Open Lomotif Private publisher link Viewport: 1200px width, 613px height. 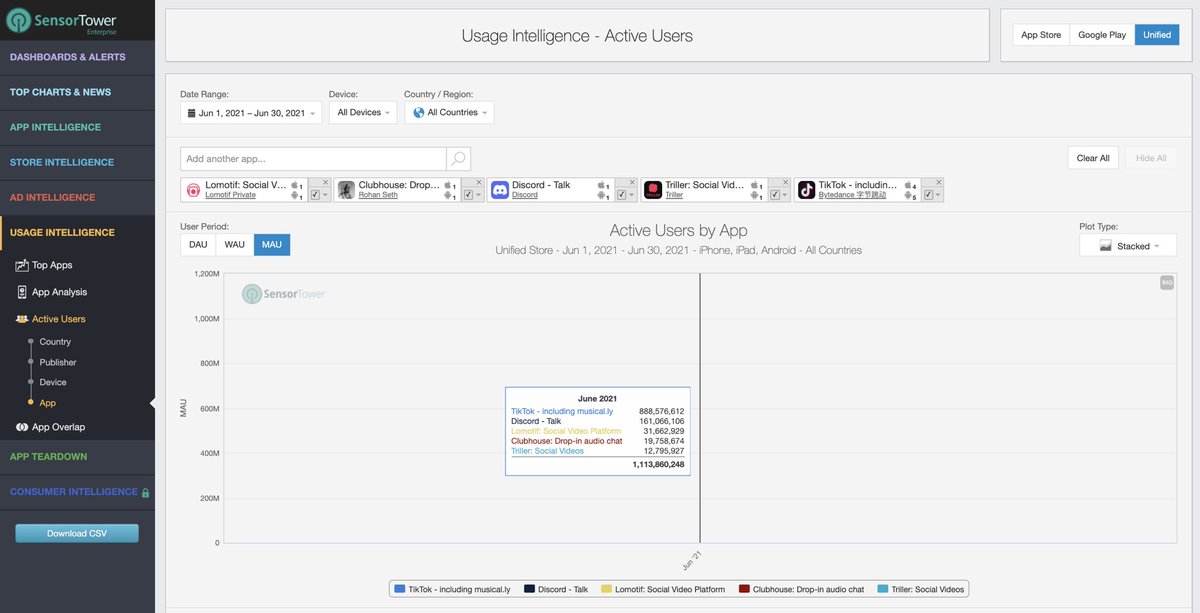click(x=230, y=195)
